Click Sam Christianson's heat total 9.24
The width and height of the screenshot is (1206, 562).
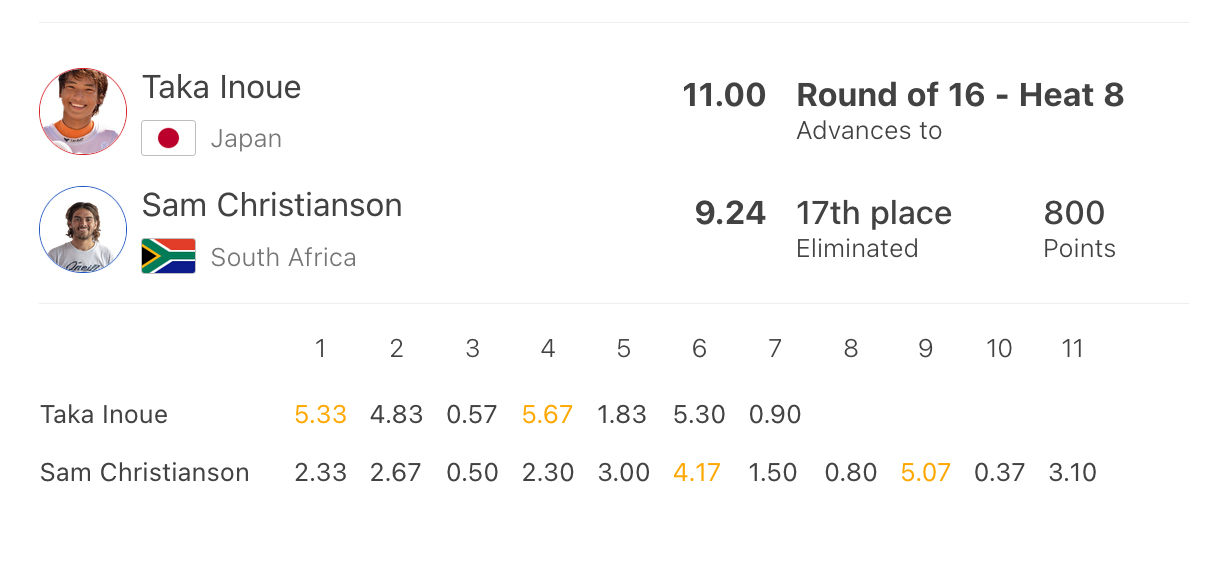coord(730,213)
